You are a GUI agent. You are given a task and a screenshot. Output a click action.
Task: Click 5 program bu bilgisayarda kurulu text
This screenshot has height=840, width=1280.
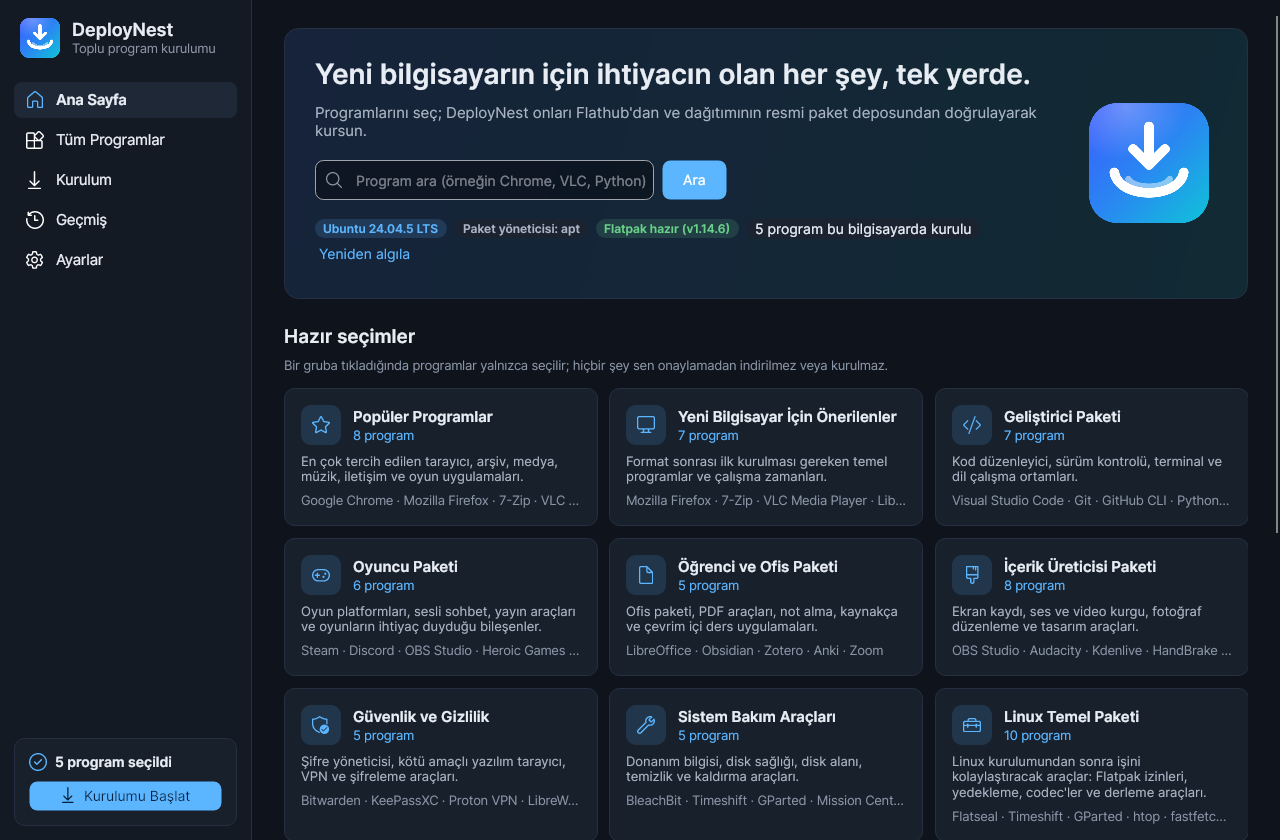coord(863,229)
